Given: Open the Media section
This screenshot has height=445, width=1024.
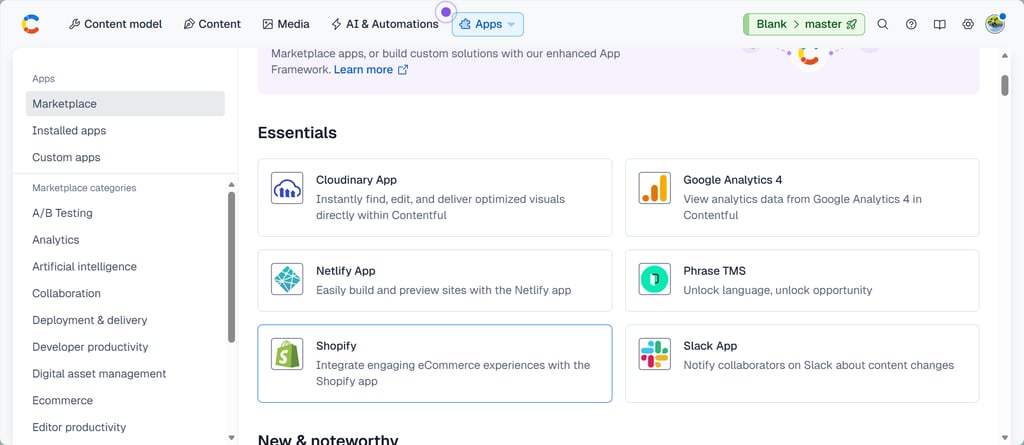Looking at the screenshot, I should [x=286, y=24].
